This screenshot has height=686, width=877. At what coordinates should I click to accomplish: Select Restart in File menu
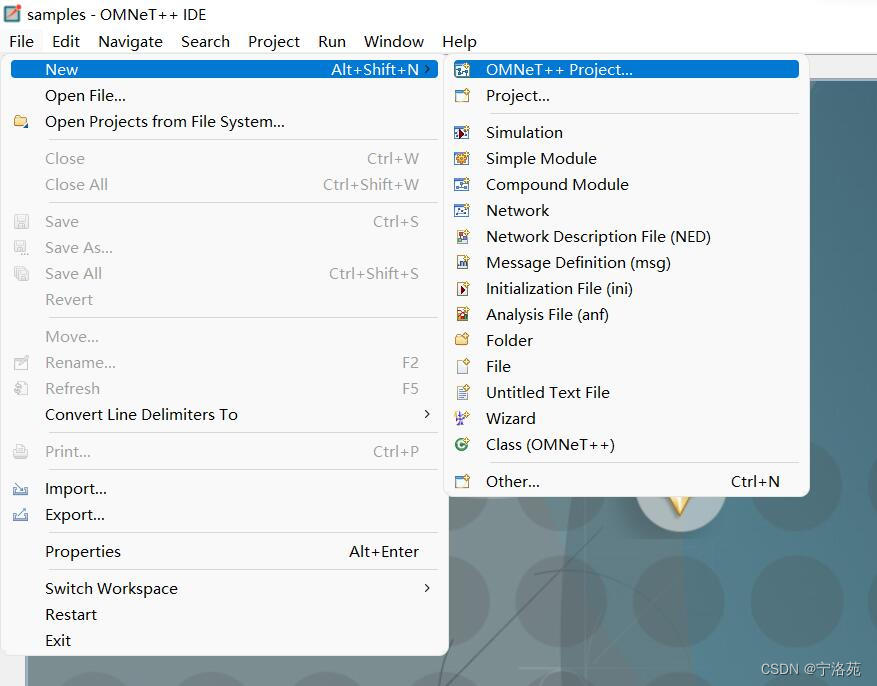tap(224, 614)
